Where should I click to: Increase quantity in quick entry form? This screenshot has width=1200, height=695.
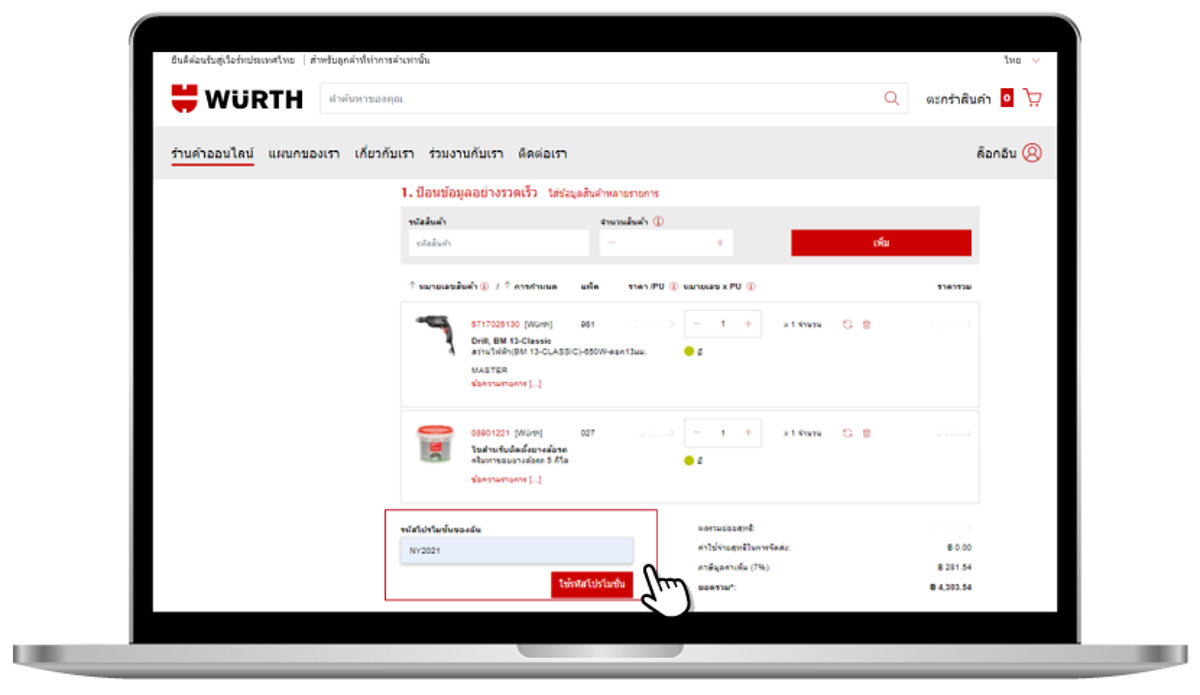point(719,243)
